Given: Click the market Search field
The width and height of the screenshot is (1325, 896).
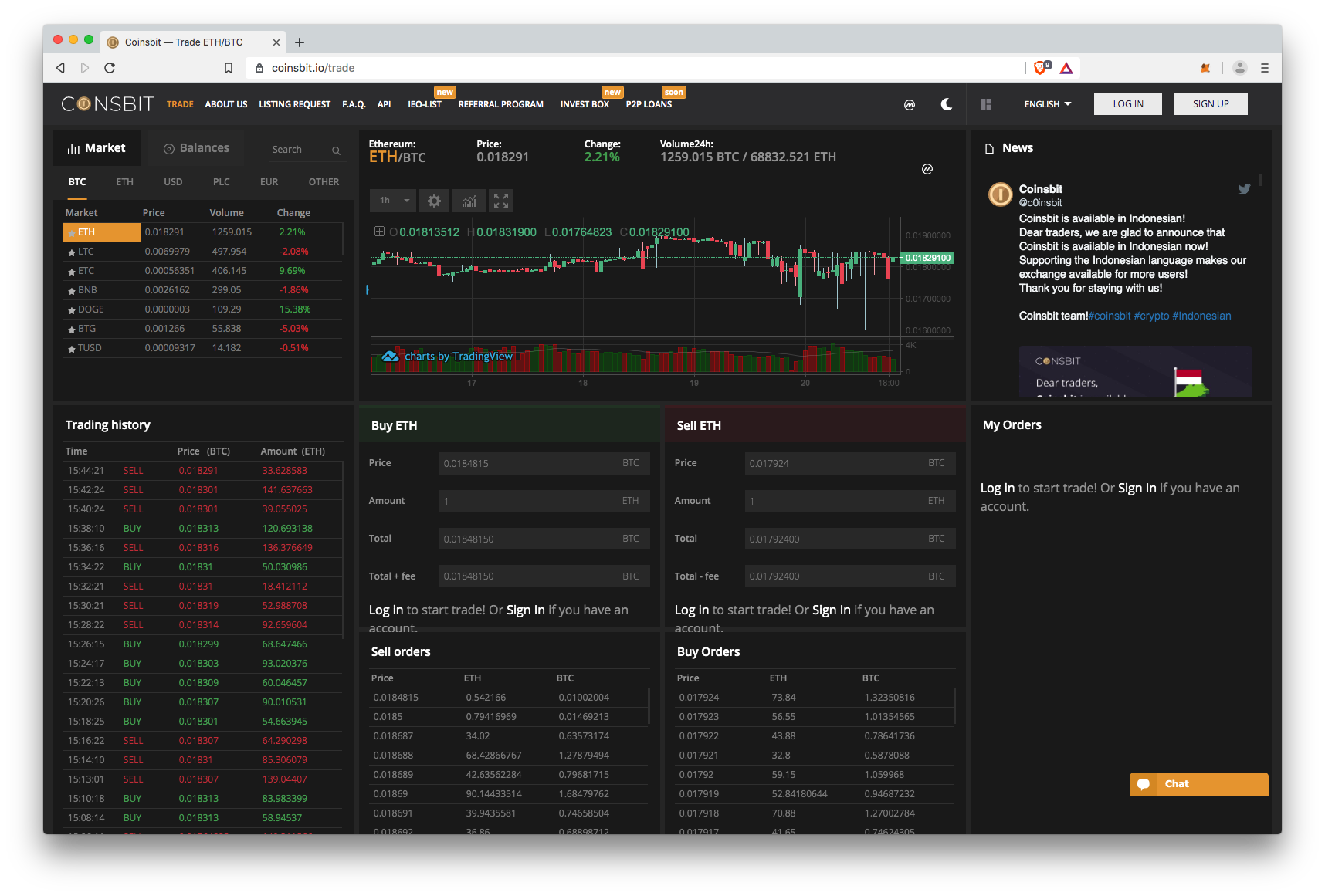Looking at the screenshot, I should (x=297, y=150).
